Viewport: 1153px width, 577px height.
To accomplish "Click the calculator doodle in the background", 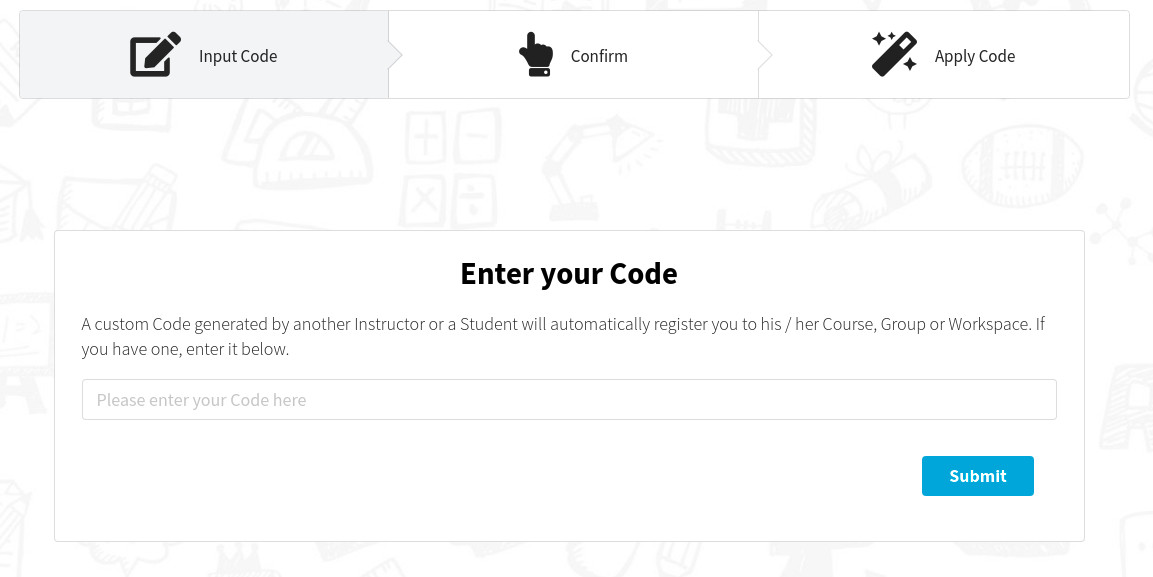I will [451, 168].
